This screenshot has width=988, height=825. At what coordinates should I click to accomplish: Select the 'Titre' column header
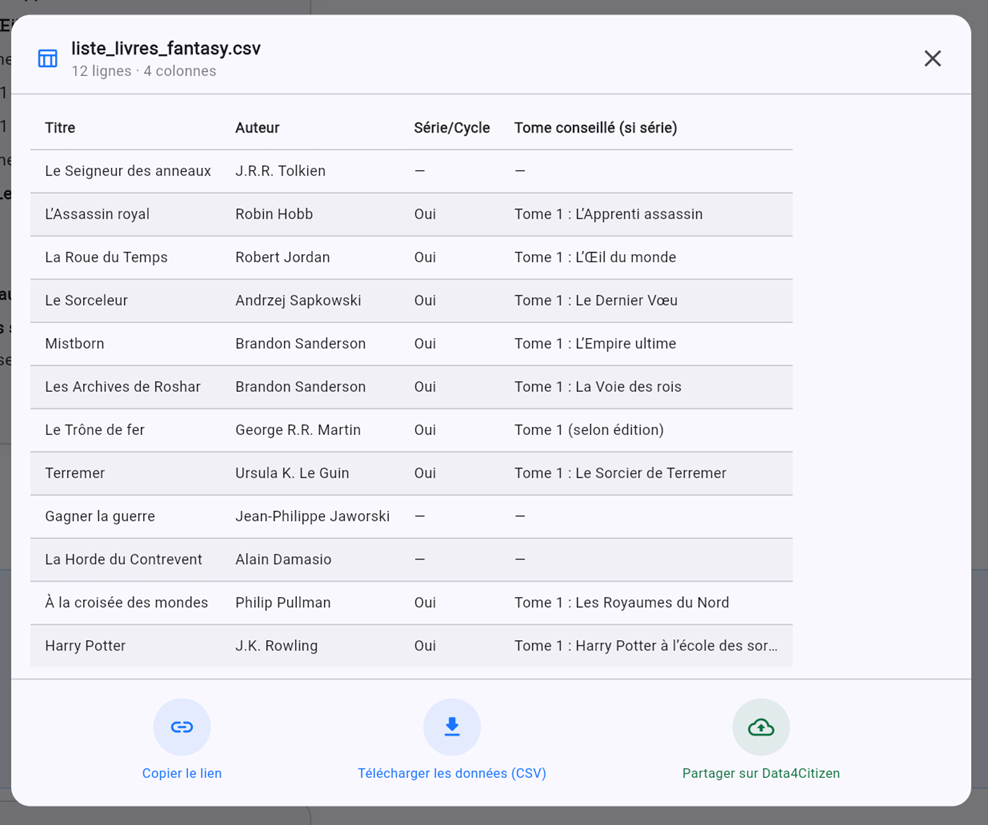[x=60, y=128]
